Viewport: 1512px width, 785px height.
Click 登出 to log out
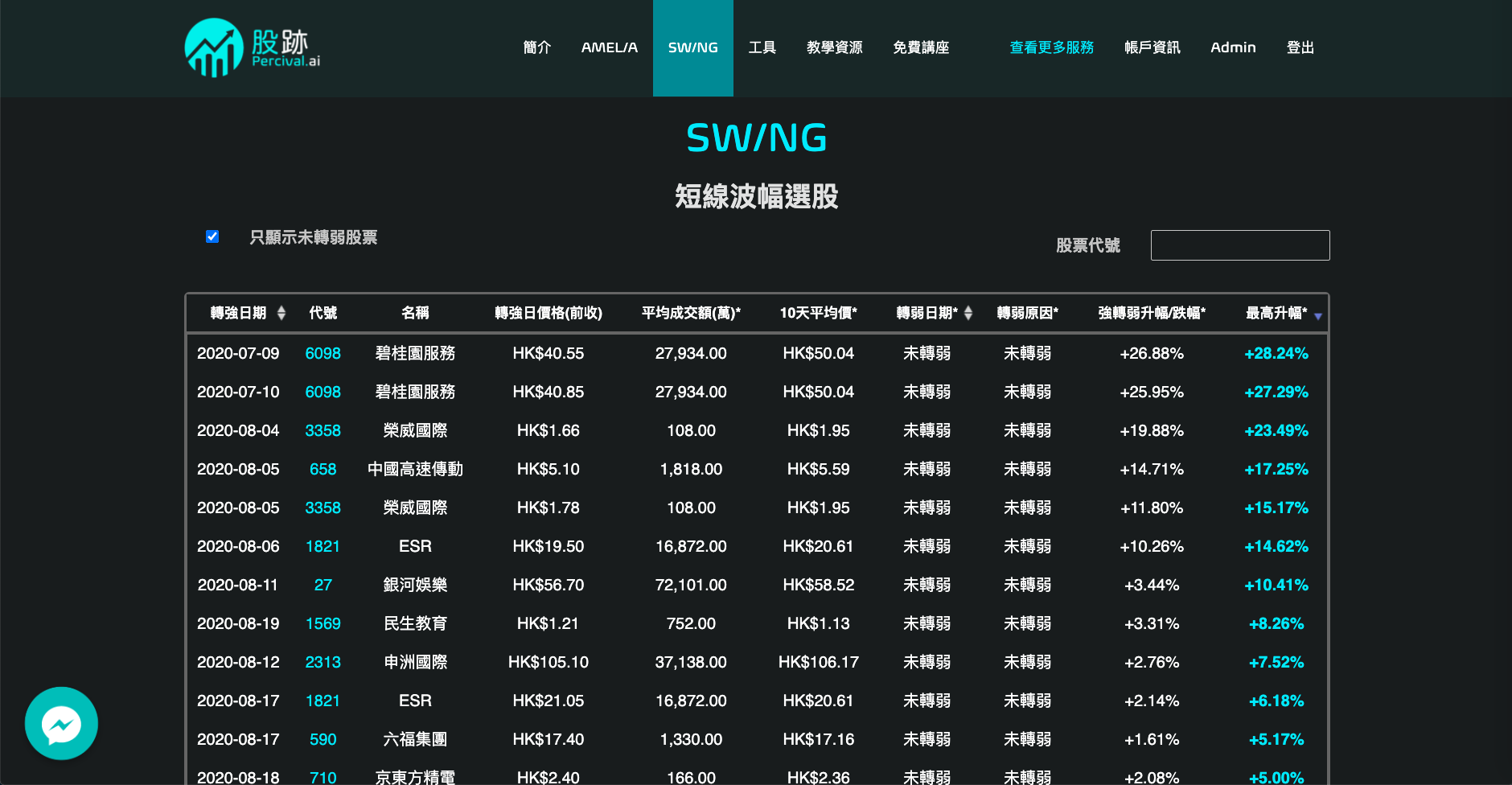point(1300,47)
